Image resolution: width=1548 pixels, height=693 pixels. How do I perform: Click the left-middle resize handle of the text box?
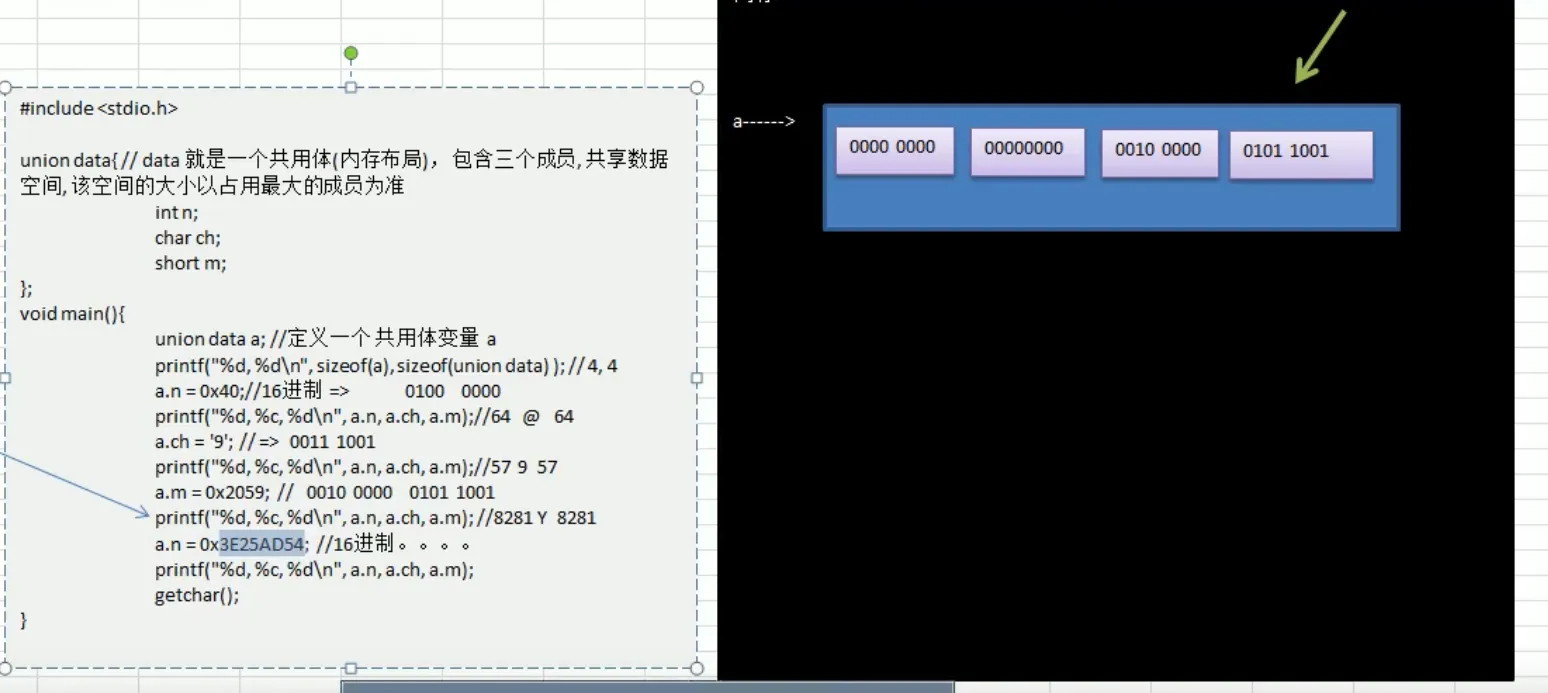point(5,377)
